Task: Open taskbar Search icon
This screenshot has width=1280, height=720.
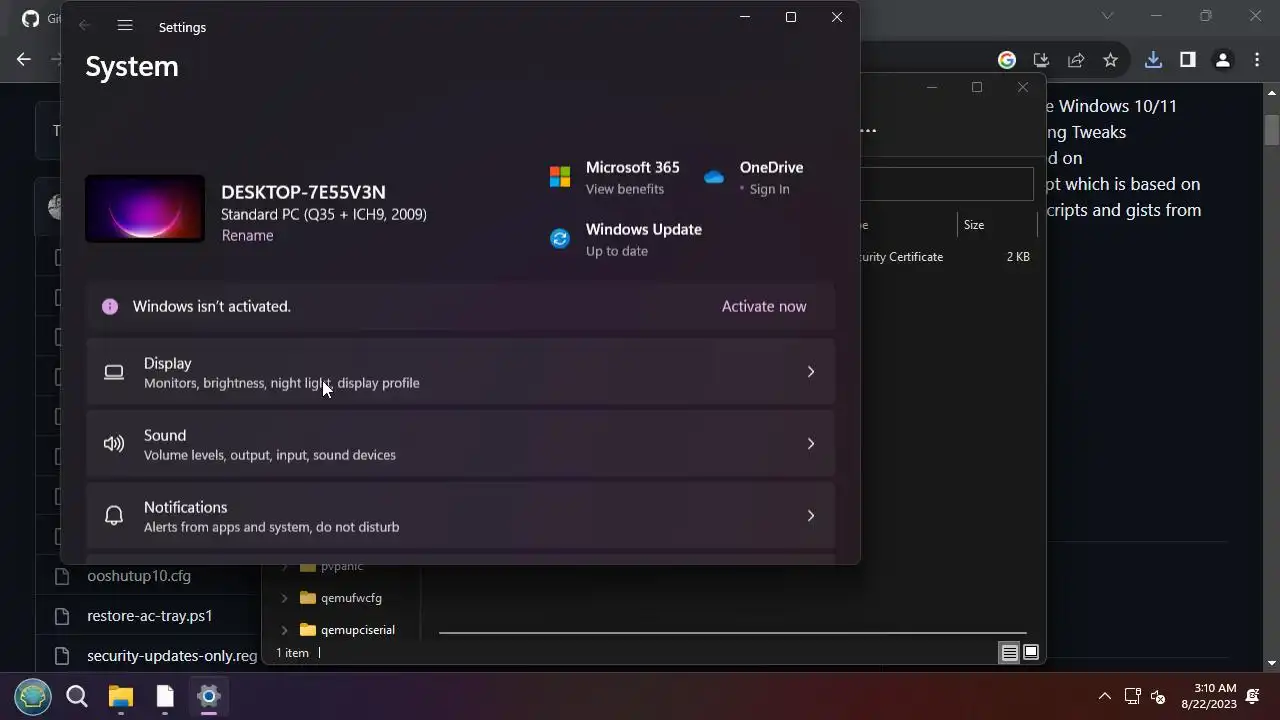Action: pos(77,696)
